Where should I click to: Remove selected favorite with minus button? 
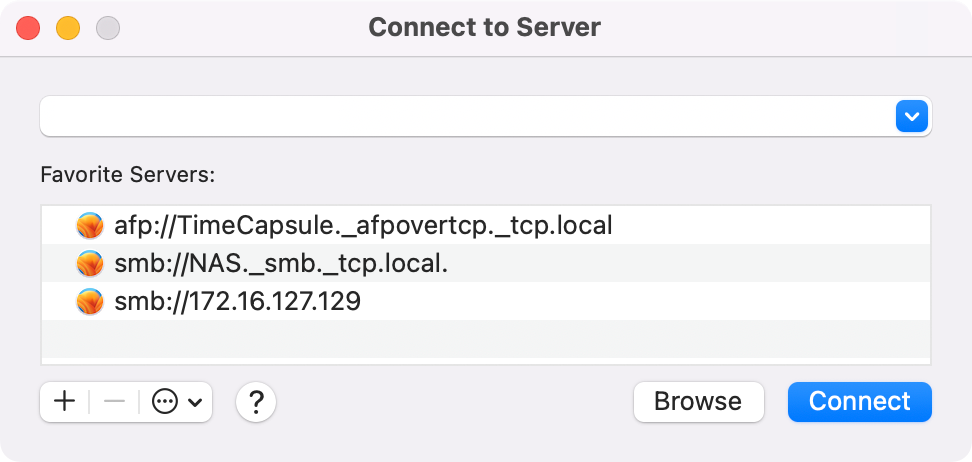click(x=114, y=402)
